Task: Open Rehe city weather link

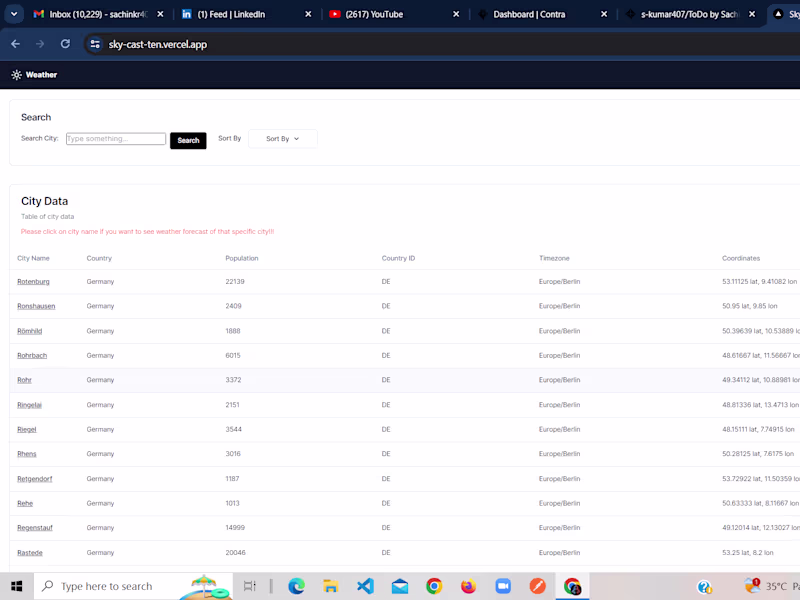Action: pyautogui.click(x=25, y=504)
